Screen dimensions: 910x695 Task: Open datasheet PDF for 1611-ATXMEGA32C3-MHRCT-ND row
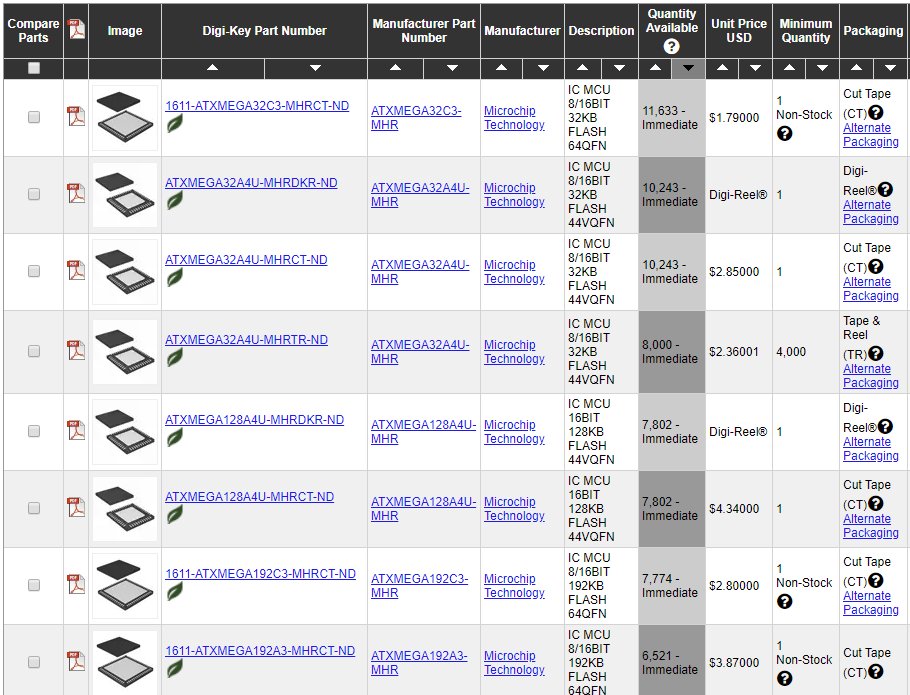point(76,116)
